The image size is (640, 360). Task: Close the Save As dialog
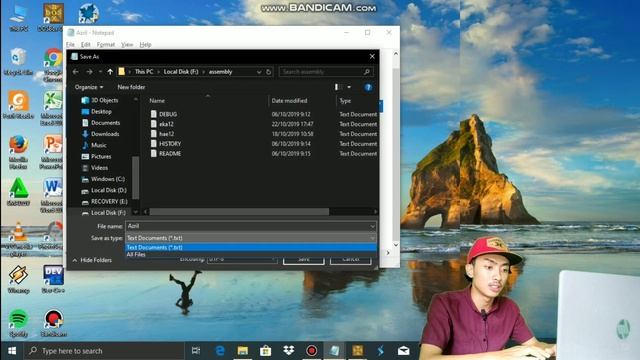(372, 57)
